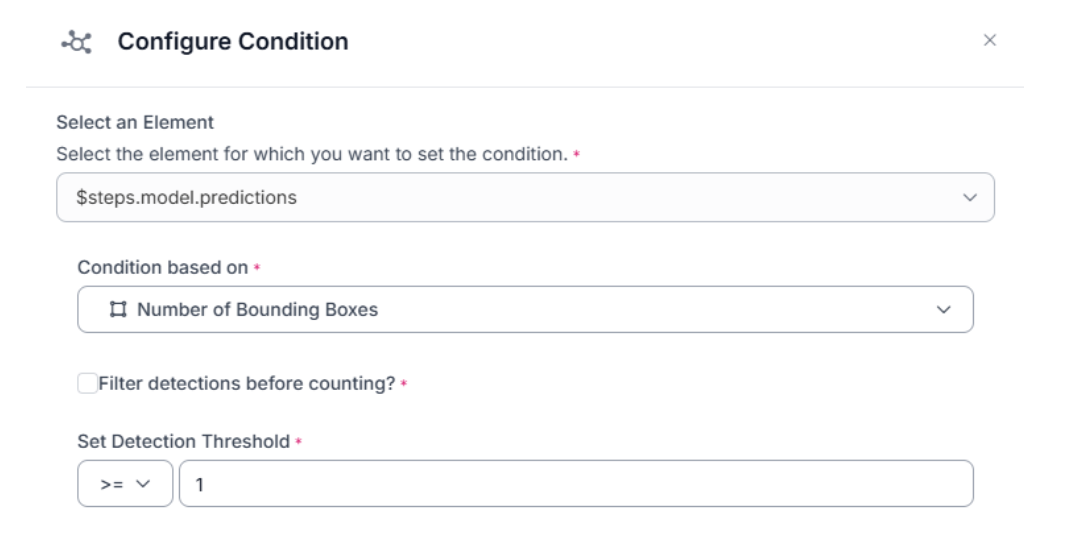This screenshot has height=556, width=1068.
Task: Click the chevron next to the >= operator
Action: tap(142, 484)
